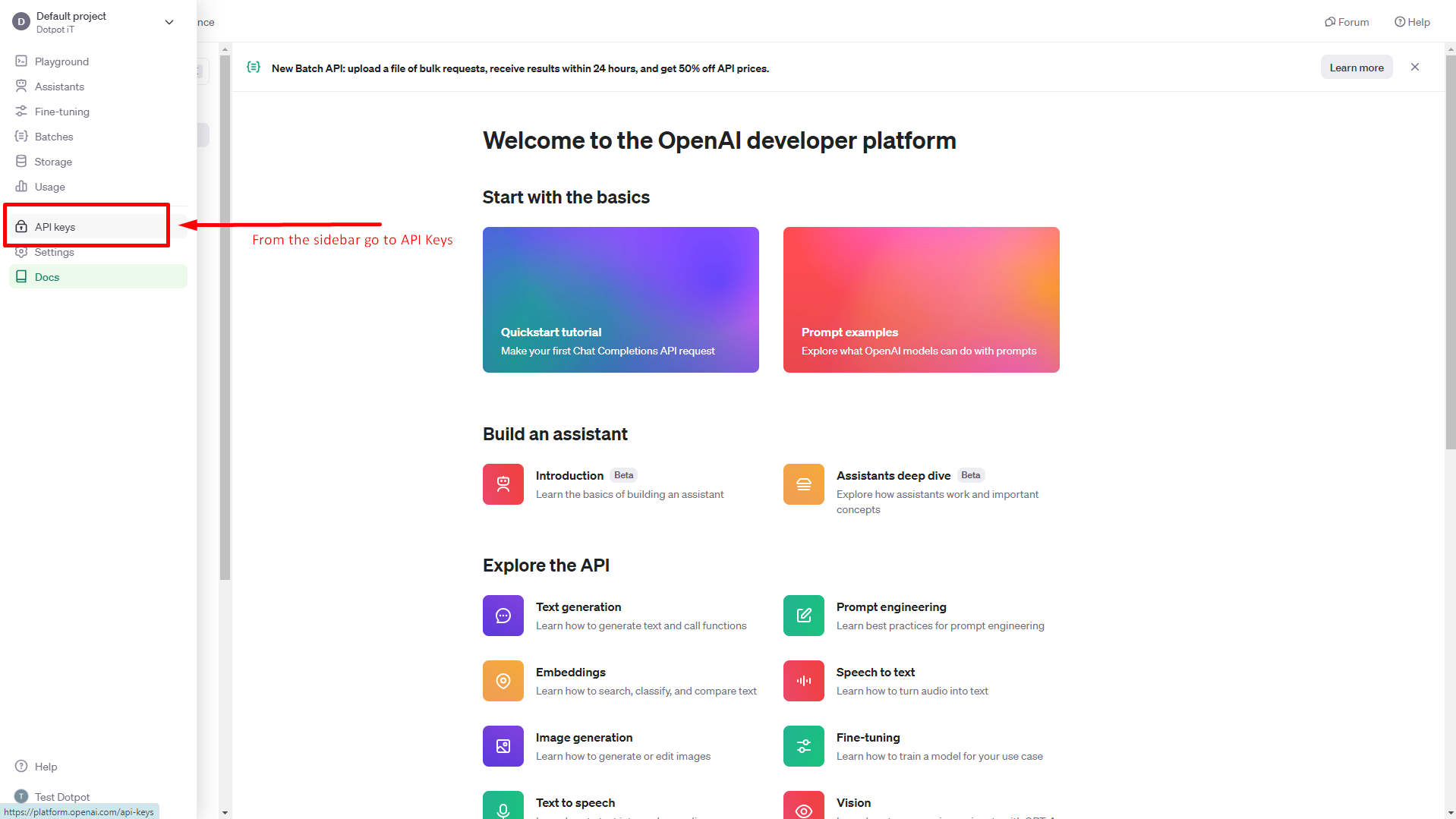Open the Prompt examples card
The image size is (1456, 819).
[922, 300]
